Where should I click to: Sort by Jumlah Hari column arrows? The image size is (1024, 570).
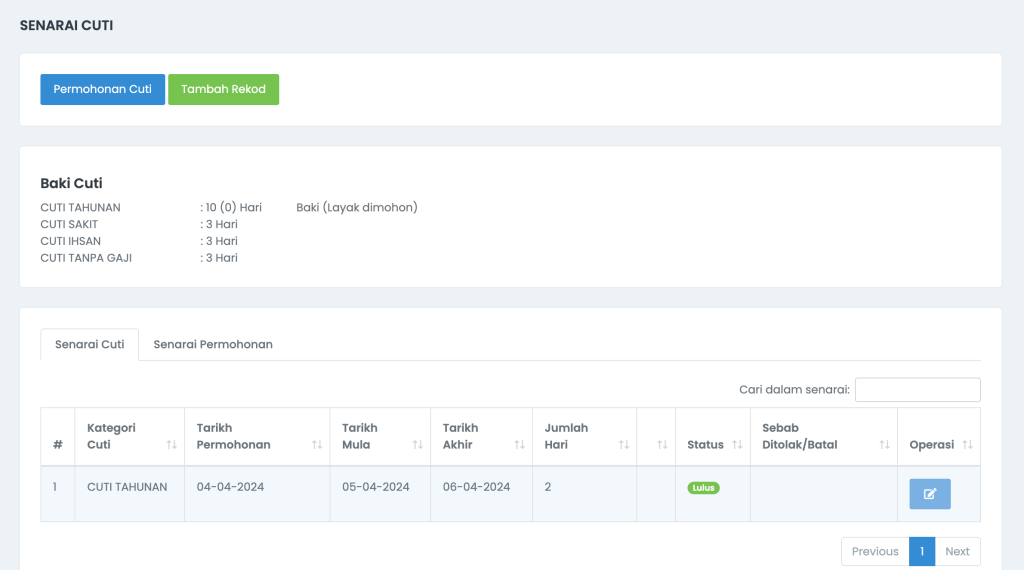624,445
